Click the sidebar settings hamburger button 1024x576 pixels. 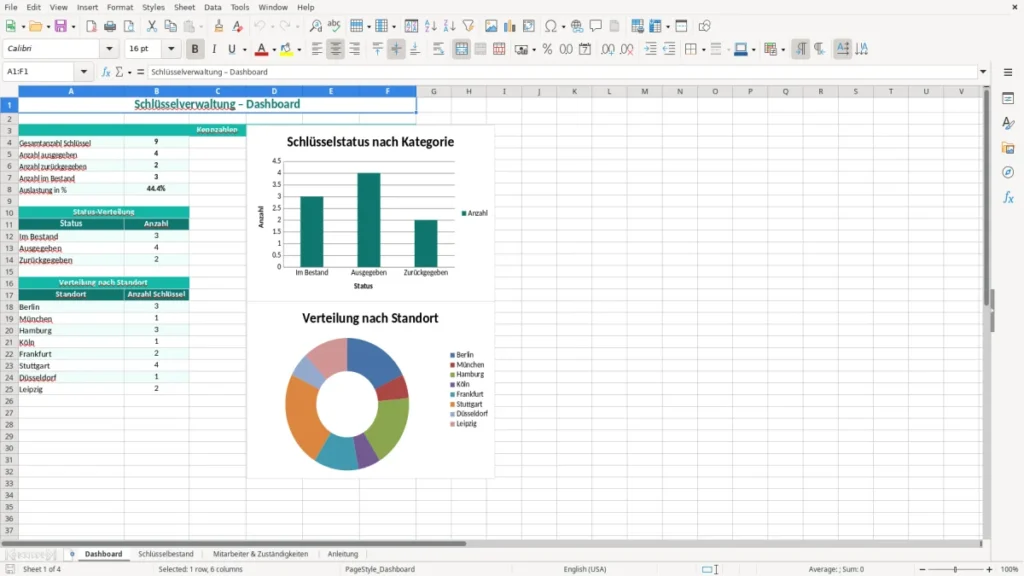(x=1008, y=72)
